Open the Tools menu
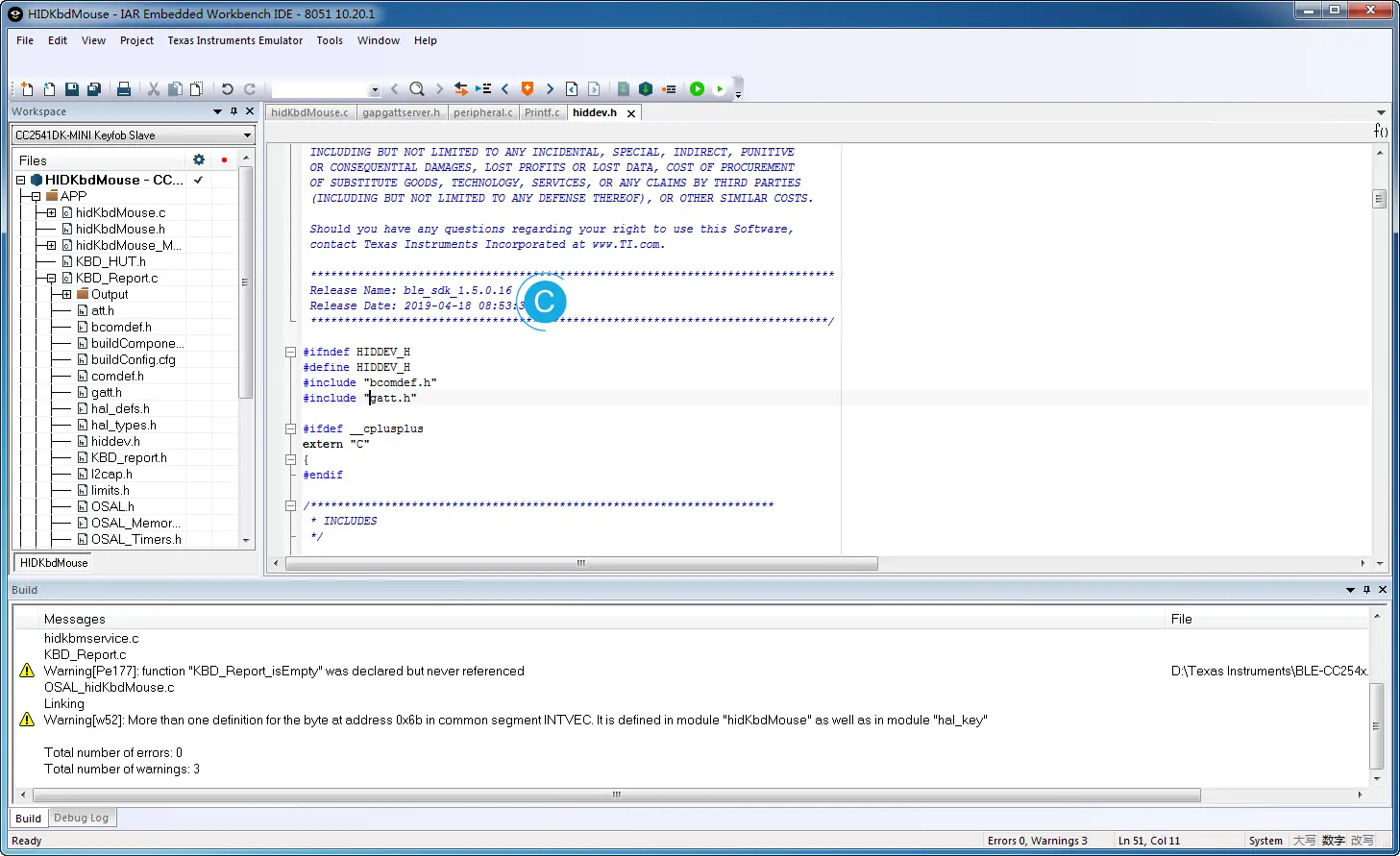The image size is (1400, 856). [x=330, y=40]
